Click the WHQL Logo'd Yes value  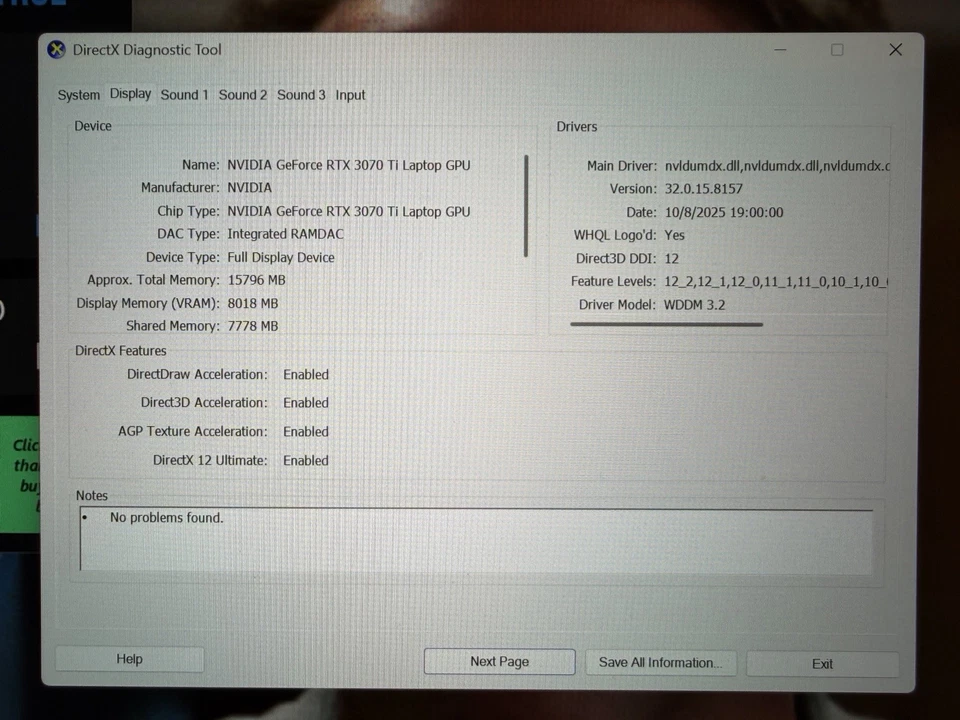(673, 234)
